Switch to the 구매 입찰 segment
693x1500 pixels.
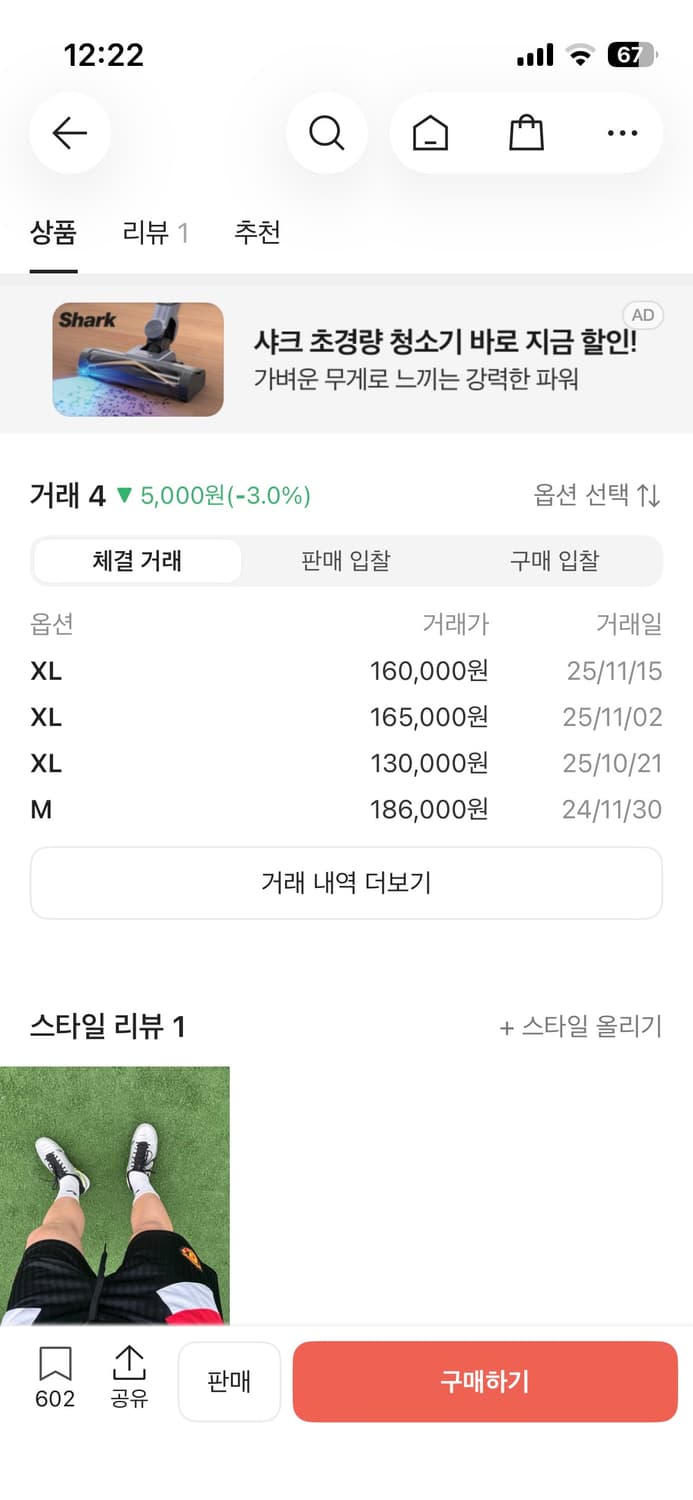[x=555, y=561]
